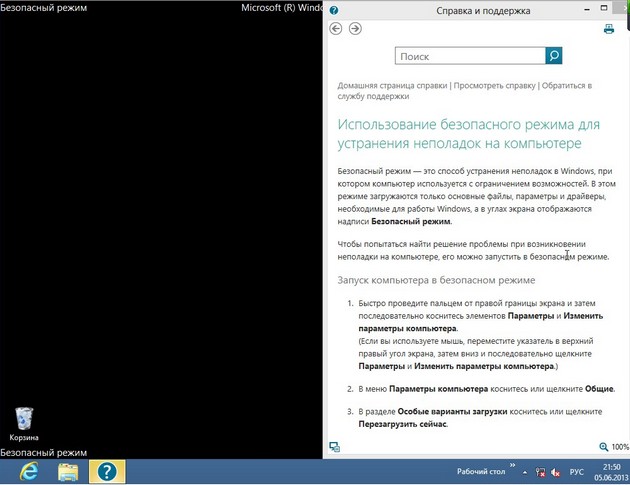Screen dimensions: 630x485
Task: Open 'Просмотреть справку' link
Action: point(494,86)
